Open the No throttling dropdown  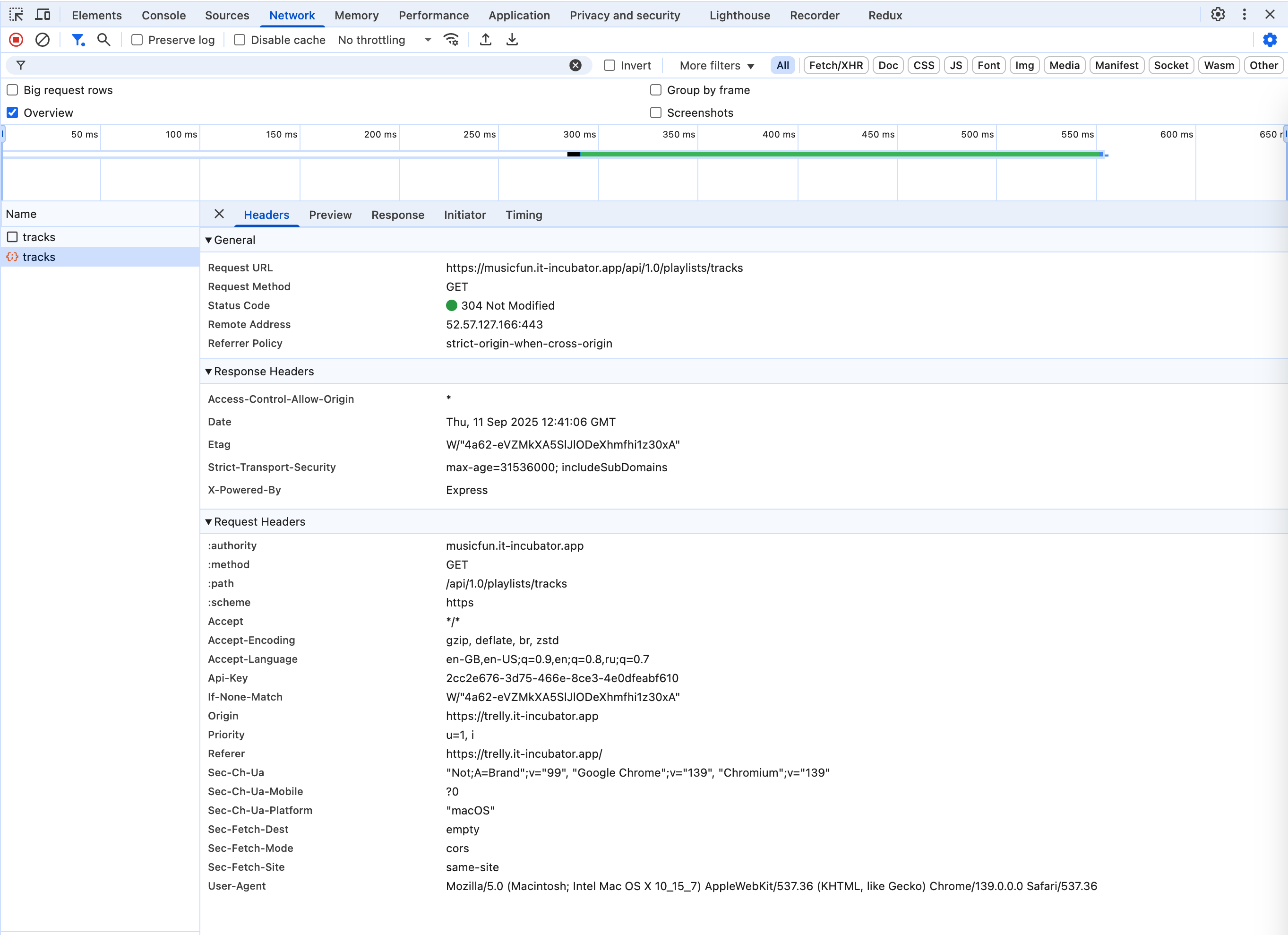[385, 40]
